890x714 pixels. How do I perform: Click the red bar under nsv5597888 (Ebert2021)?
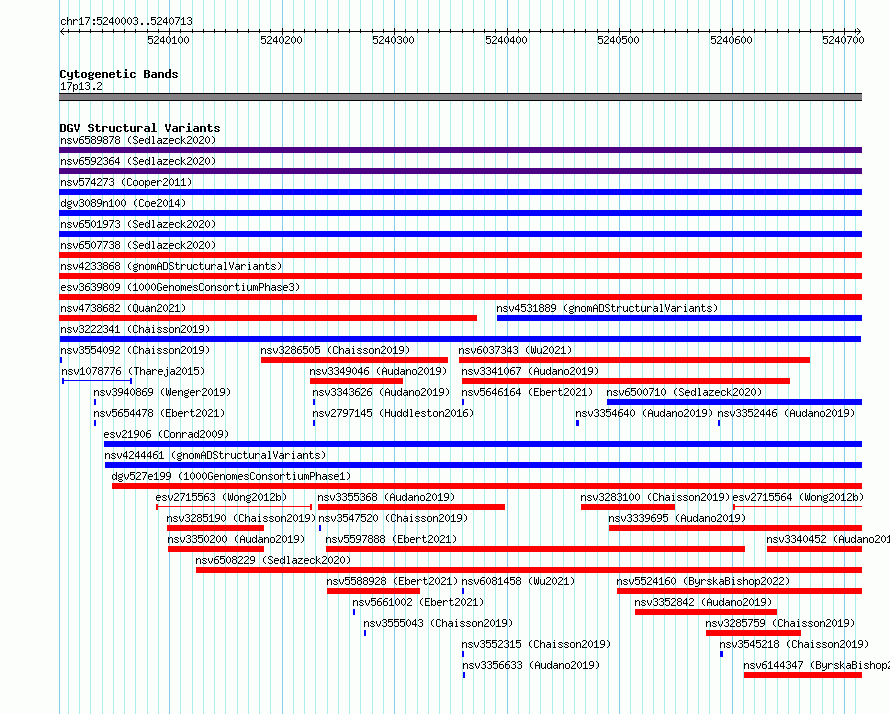535,549
